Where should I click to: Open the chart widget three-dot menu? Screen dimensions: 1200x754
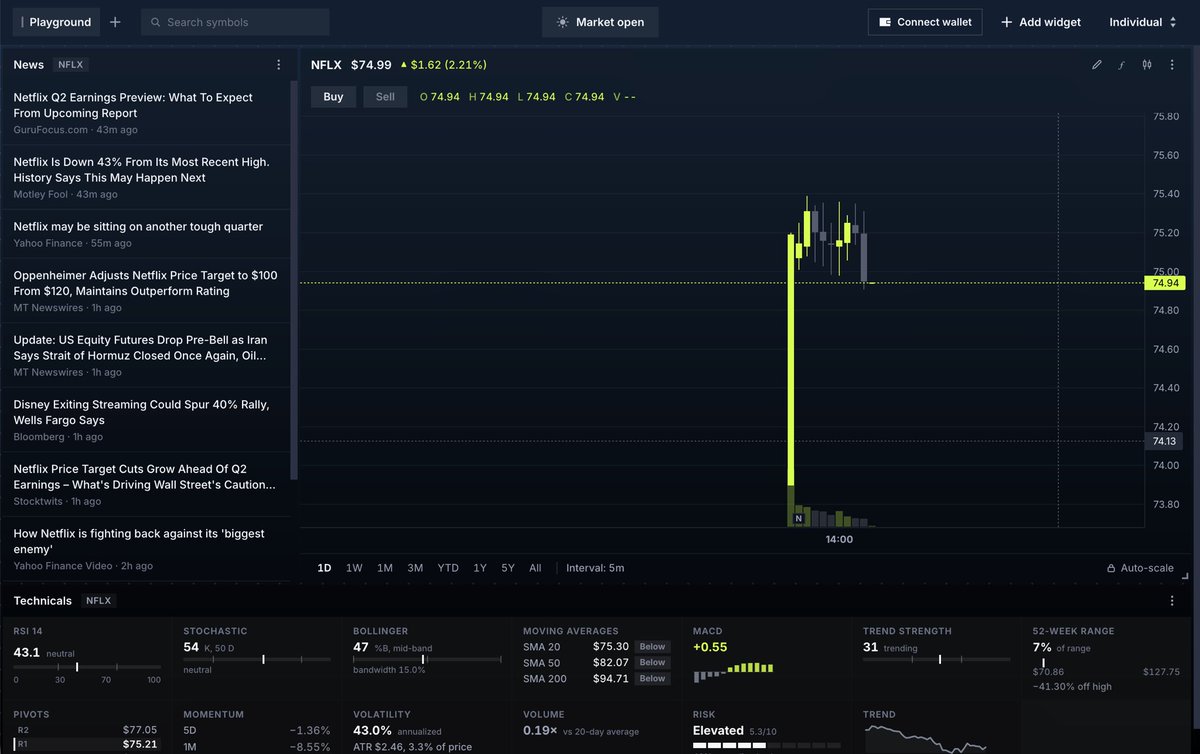[1172, 65]
